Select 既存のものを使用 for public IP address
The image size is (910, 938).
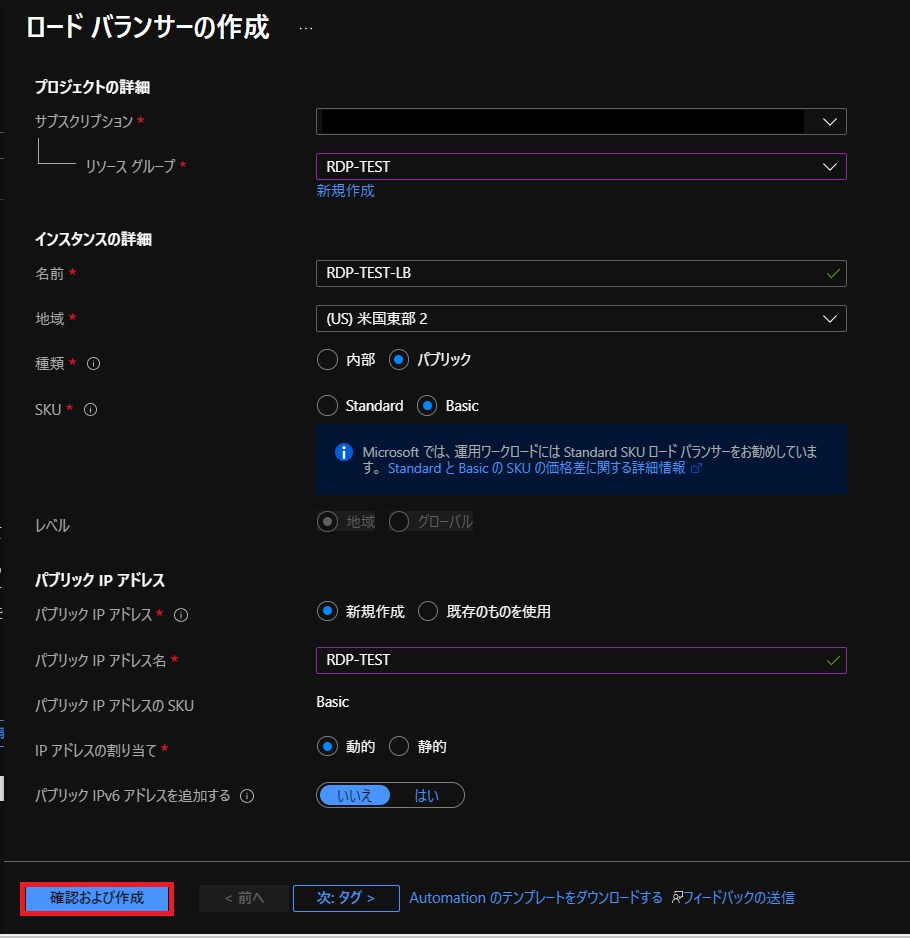428,611
